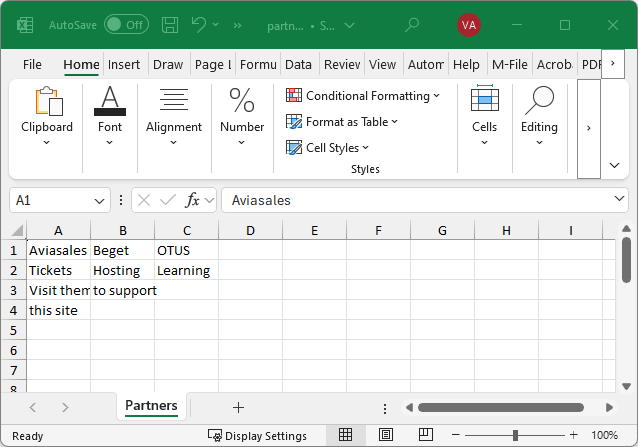Click the Excel app icon in title bar

(x=25, y=25)
